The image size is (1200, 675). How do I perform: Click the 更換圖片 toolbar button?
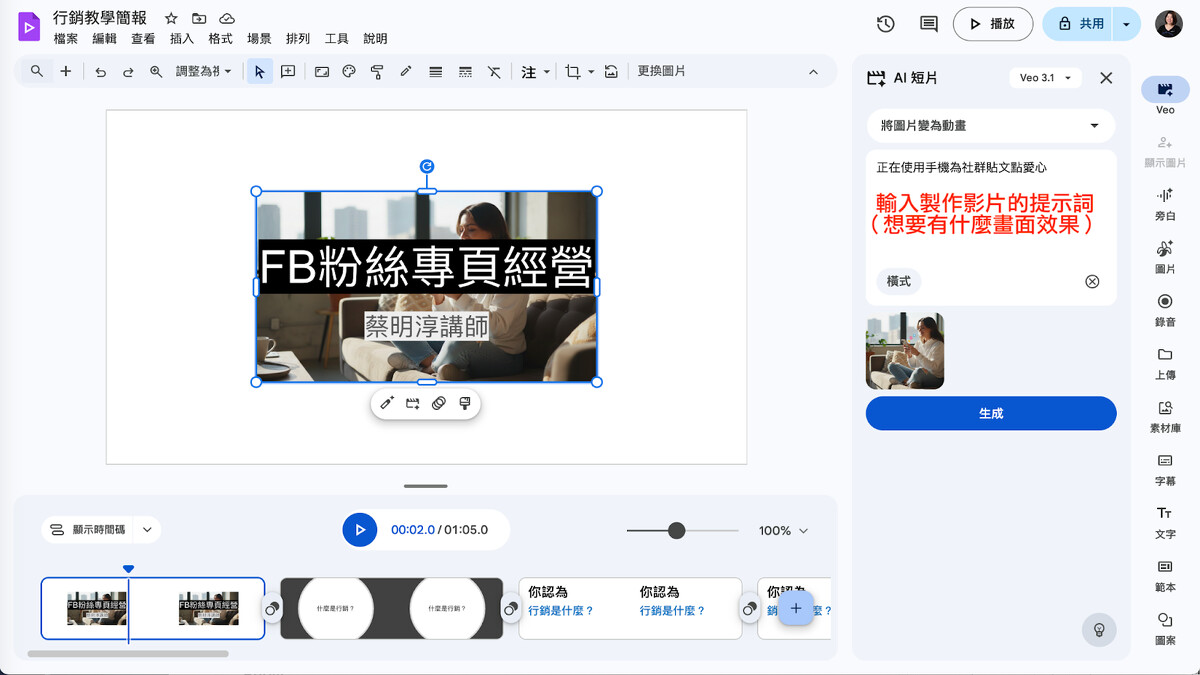[x=661, y=72]
